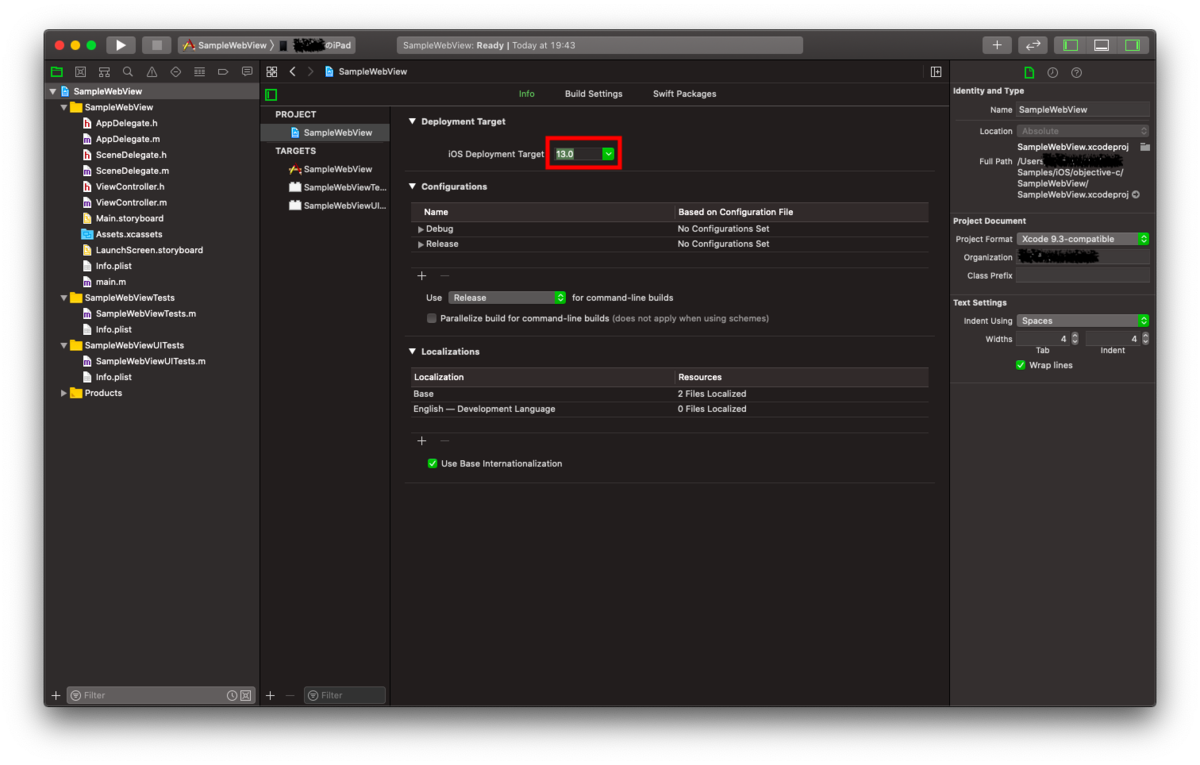Reveal Full Path in Finder arrow
The image size is (1200, 765).
click(x=1136, y=195)
